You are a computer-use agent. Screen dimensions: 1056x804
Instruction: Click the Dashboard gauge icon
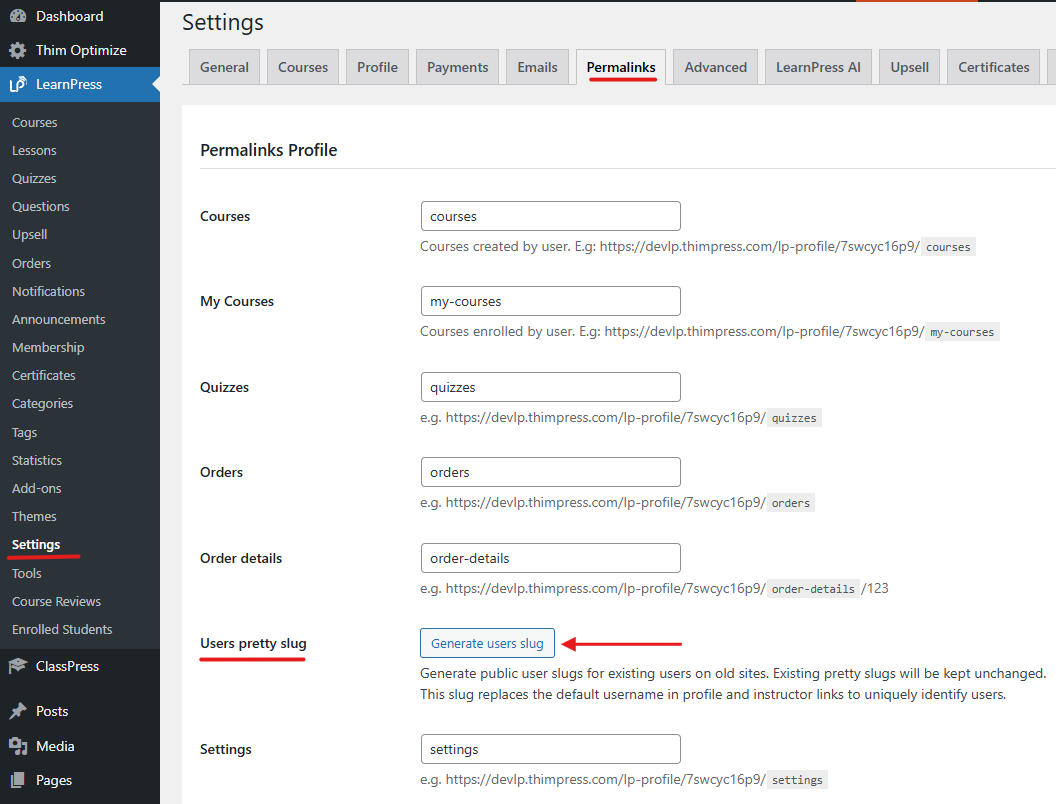coord(18,16)
